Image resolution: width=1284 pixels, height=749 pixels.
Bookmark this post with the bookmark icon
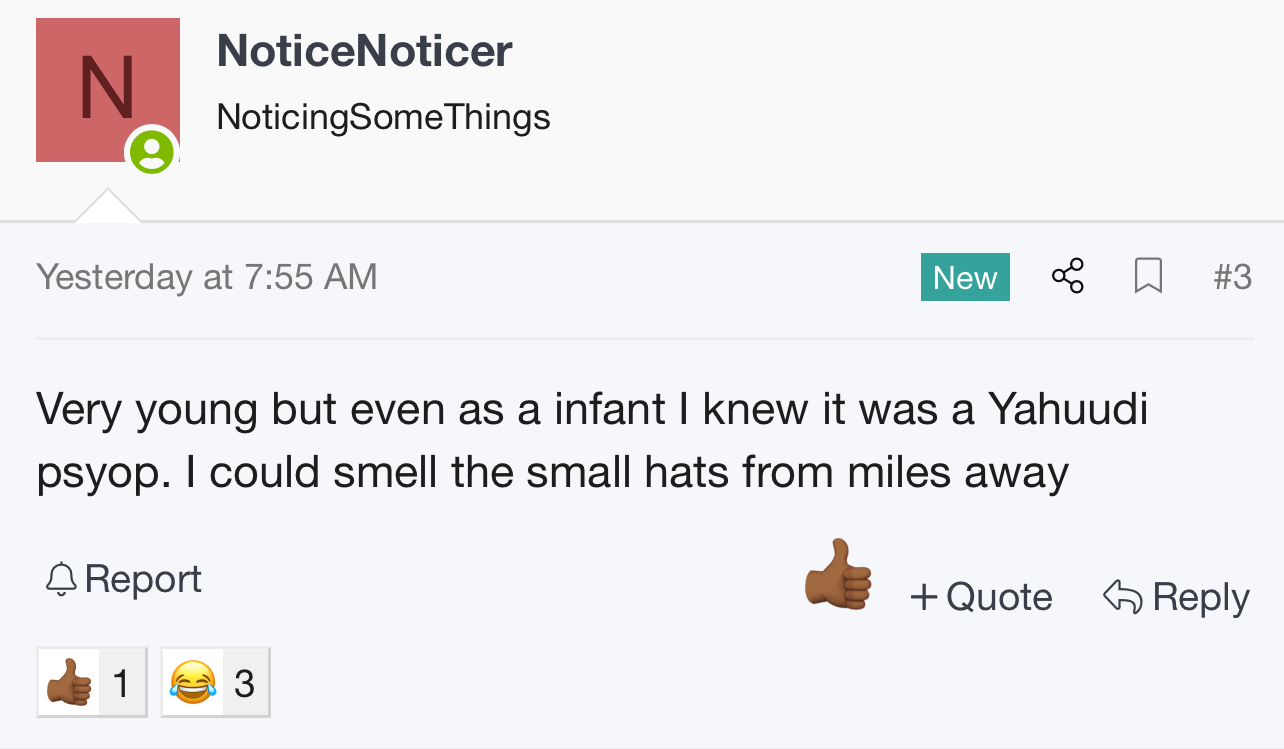click(x=1148, y=276)
